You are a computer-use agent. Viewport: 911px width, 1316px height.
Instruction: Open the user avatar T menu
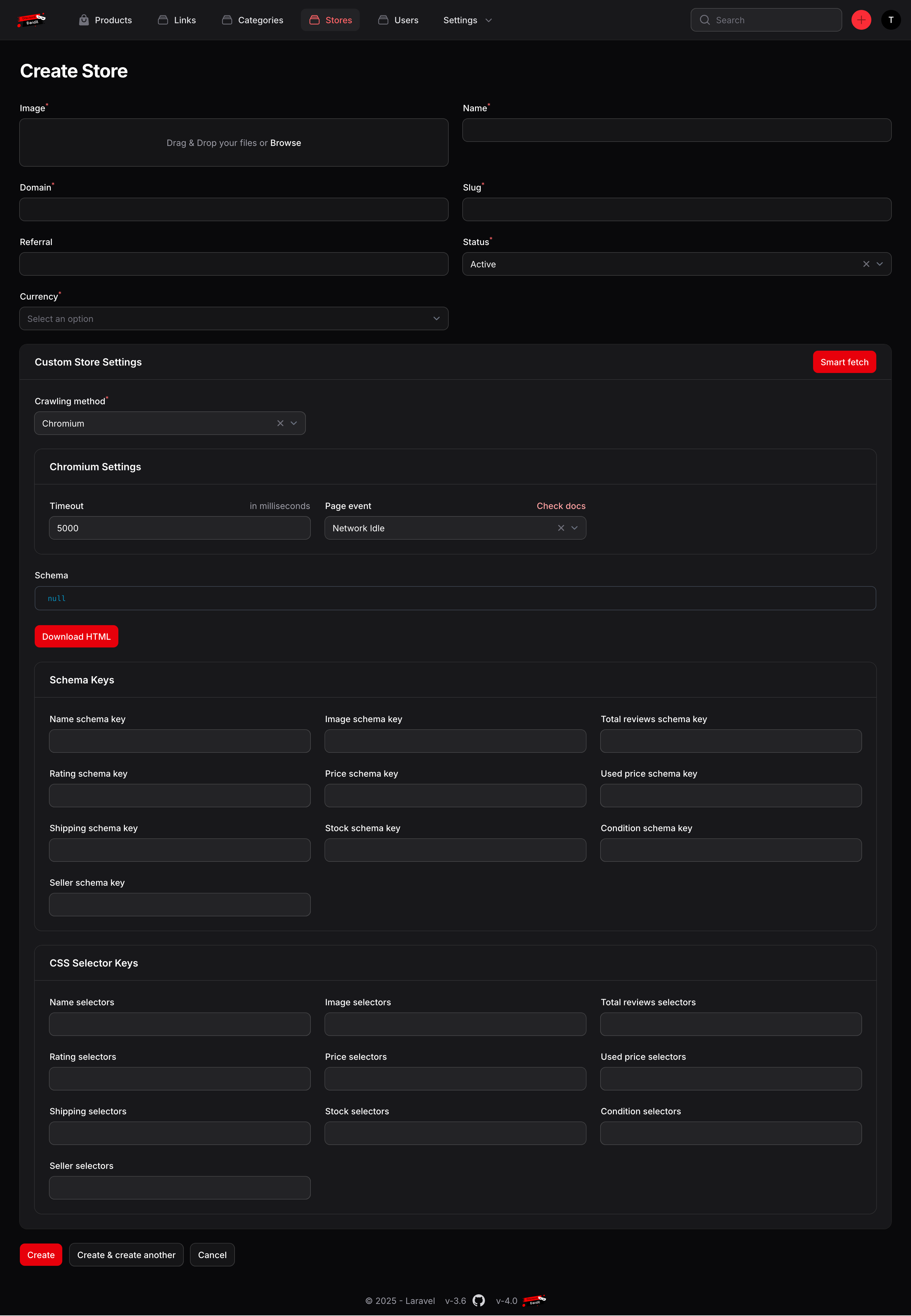[891, 20]
